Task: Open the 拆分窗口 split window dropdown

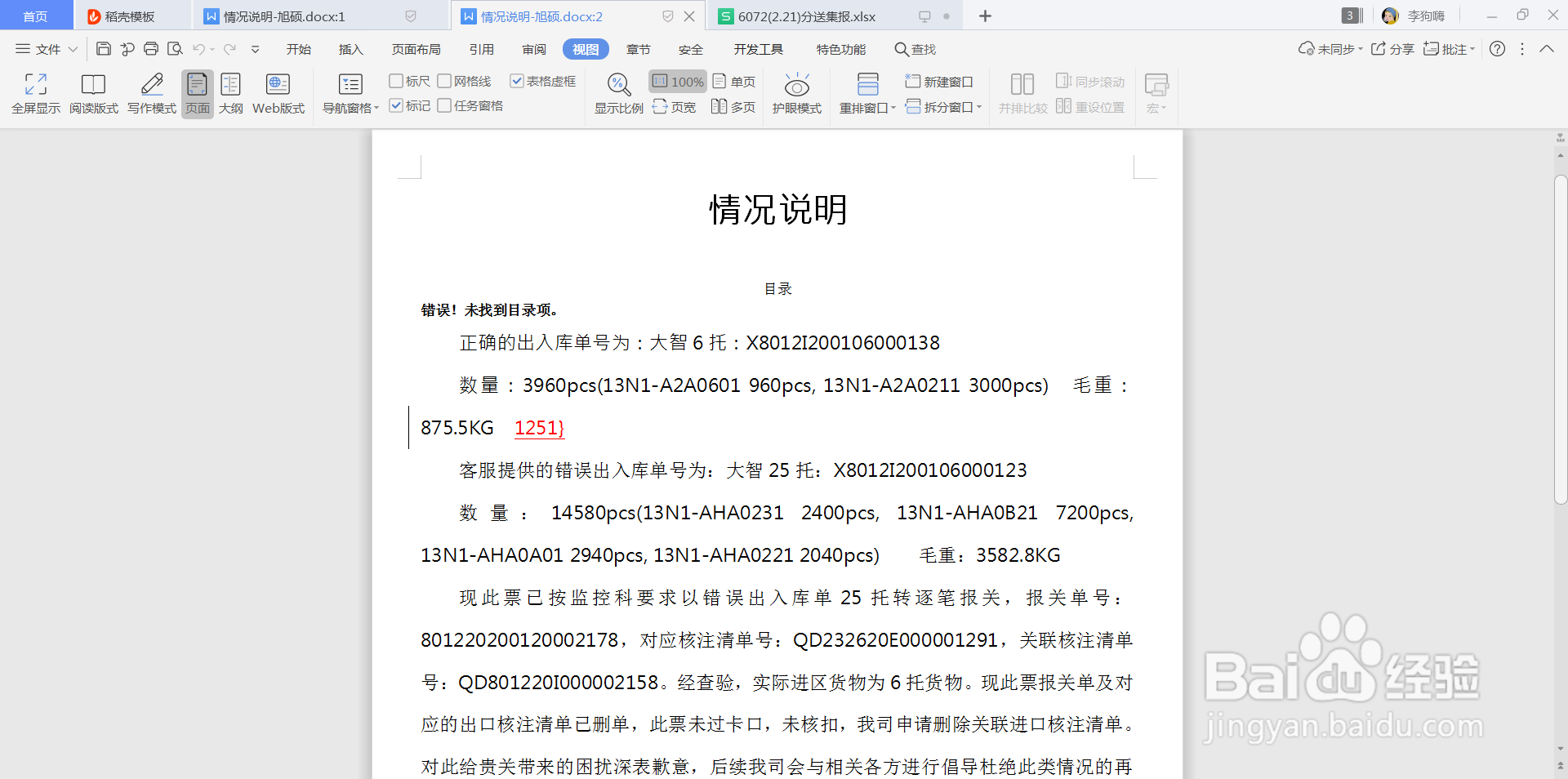Action: 943,106
